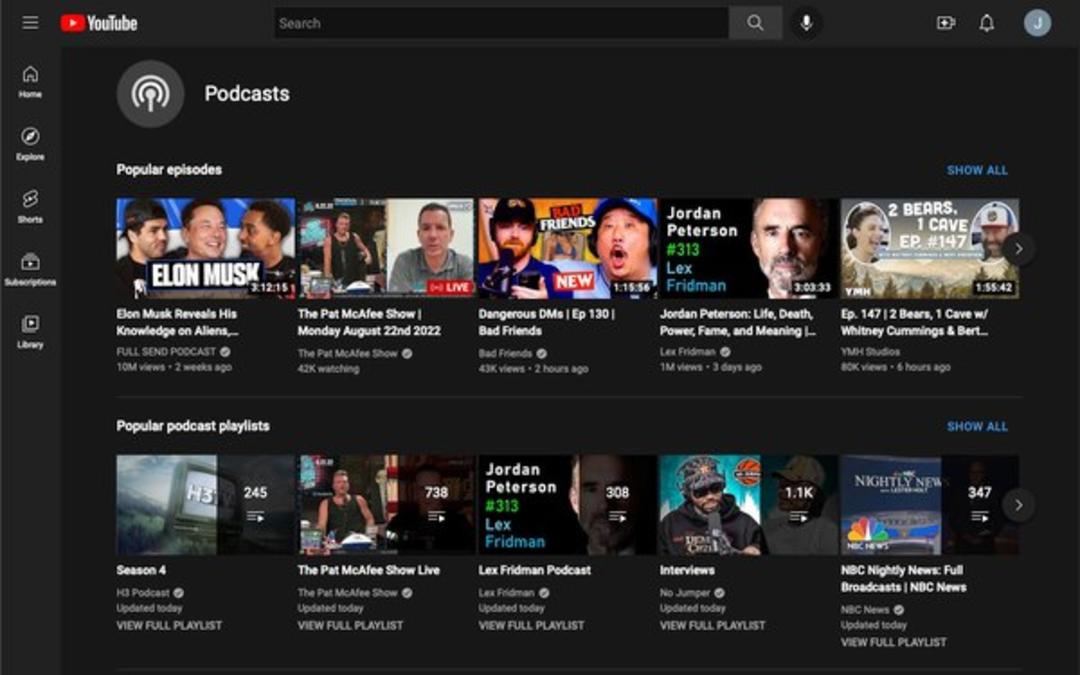Viewport: 1080px width, 675px height.
Task: Click Show All for podcast playlists
Action: tap(977, 426)
